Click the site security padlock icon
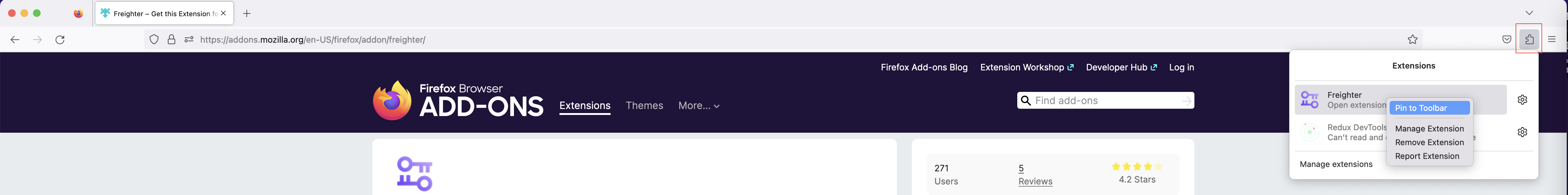Viewport: 1568px width, 195px height. point(172,40)
